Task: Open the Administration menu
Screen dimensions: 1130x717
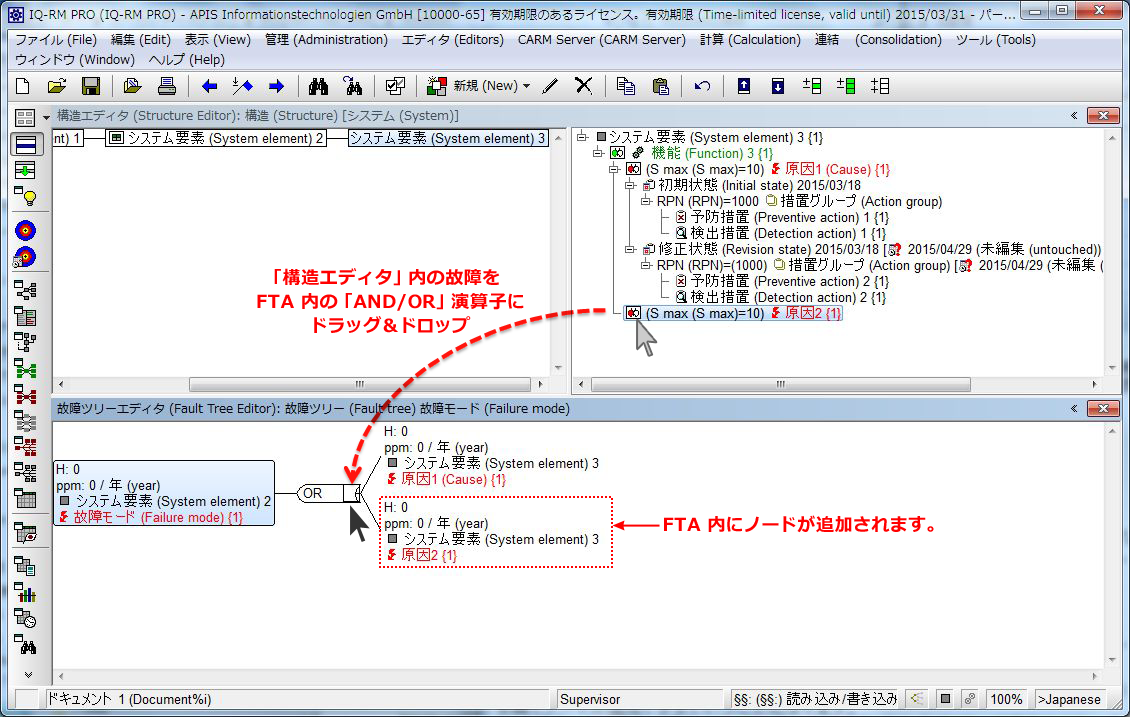Action: [326, 40]
